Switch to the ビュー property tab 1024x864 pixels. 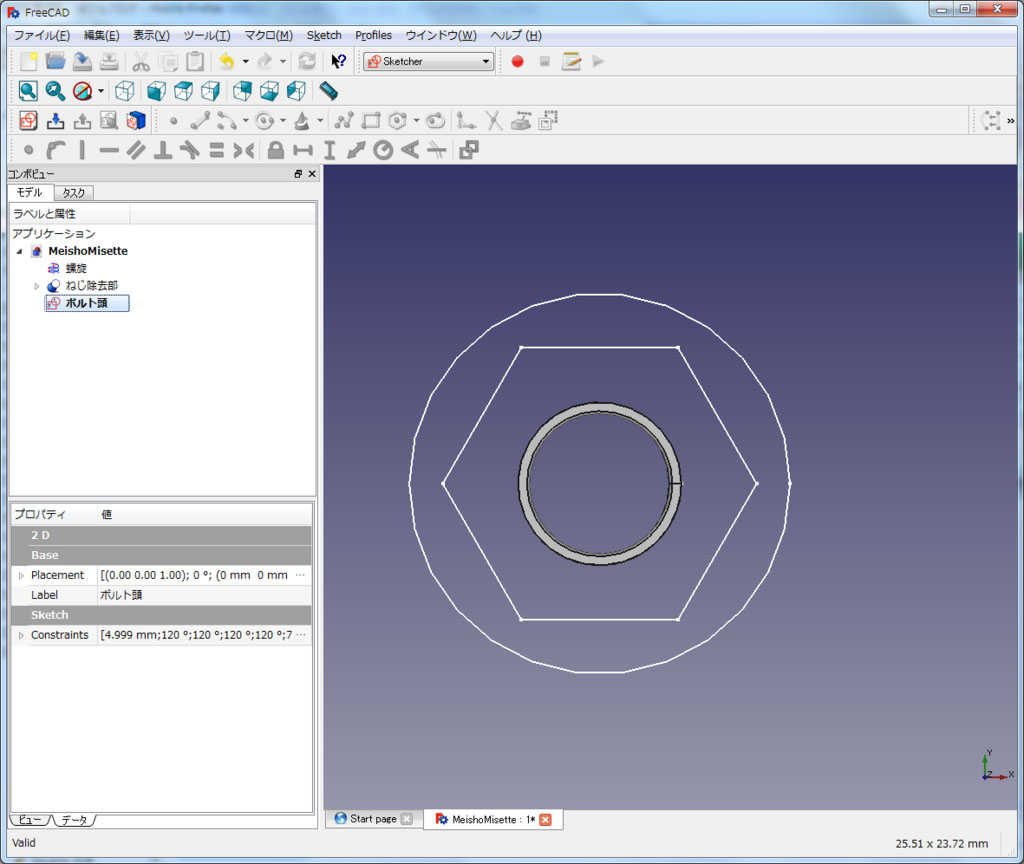click(30, 820)
